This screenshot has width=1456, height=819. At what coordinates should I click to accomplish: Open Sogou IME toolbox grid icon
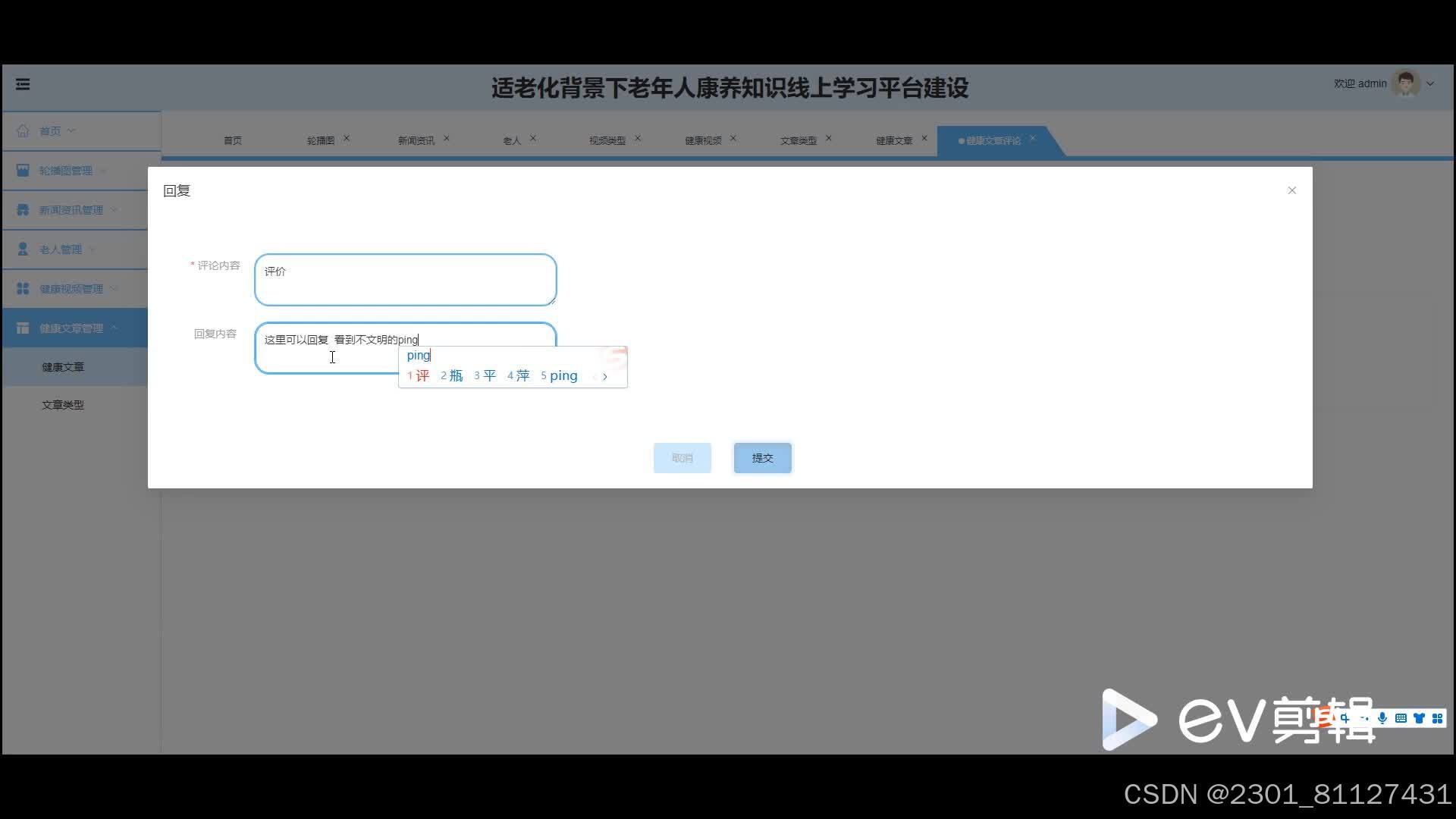1437,718
